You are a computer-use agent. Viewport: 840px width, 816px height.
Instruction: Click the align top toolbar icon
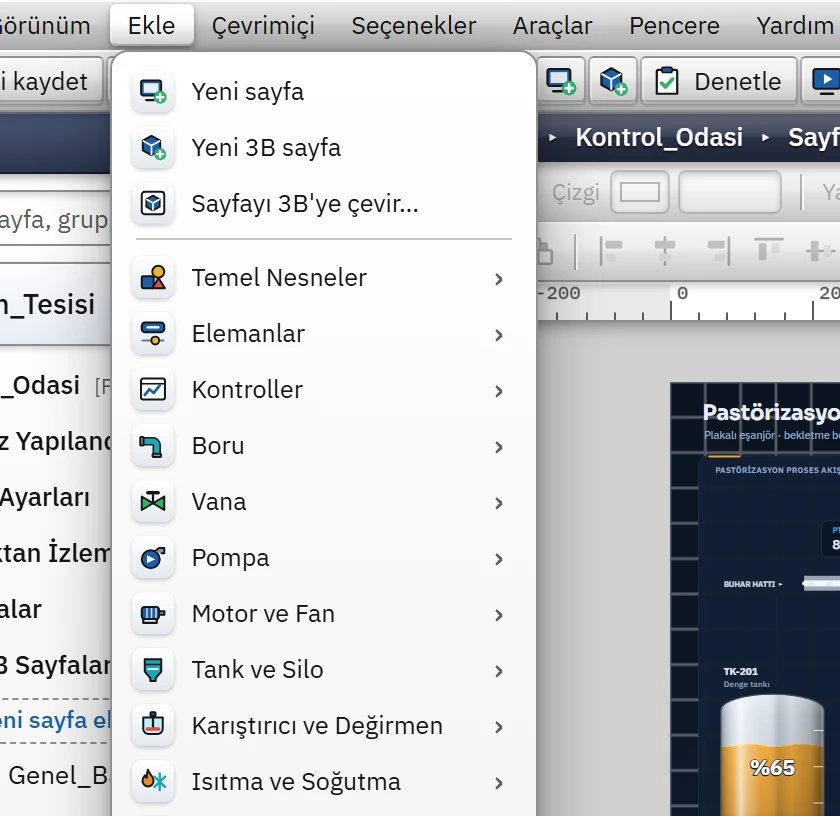[x=768, y=250]
